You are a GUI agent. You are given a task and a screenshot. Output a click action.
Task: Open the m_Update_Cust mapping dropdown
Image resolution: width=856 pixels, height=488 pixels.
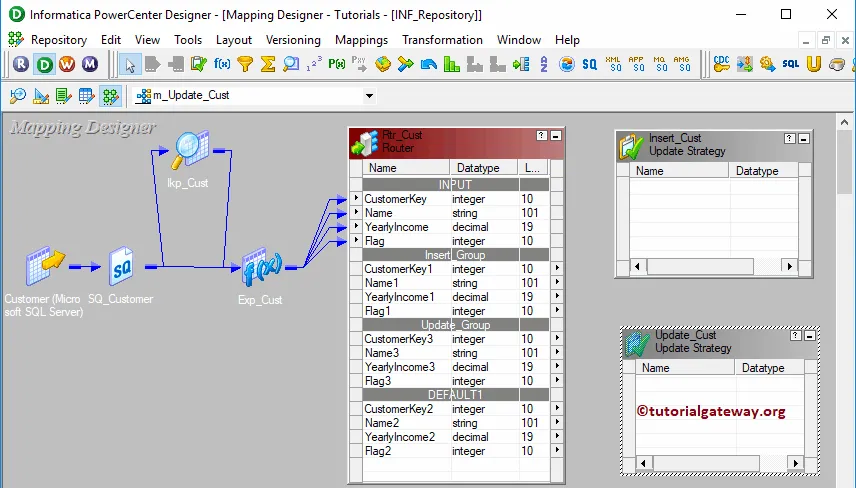pyautogui.click(x=370, y=96)
